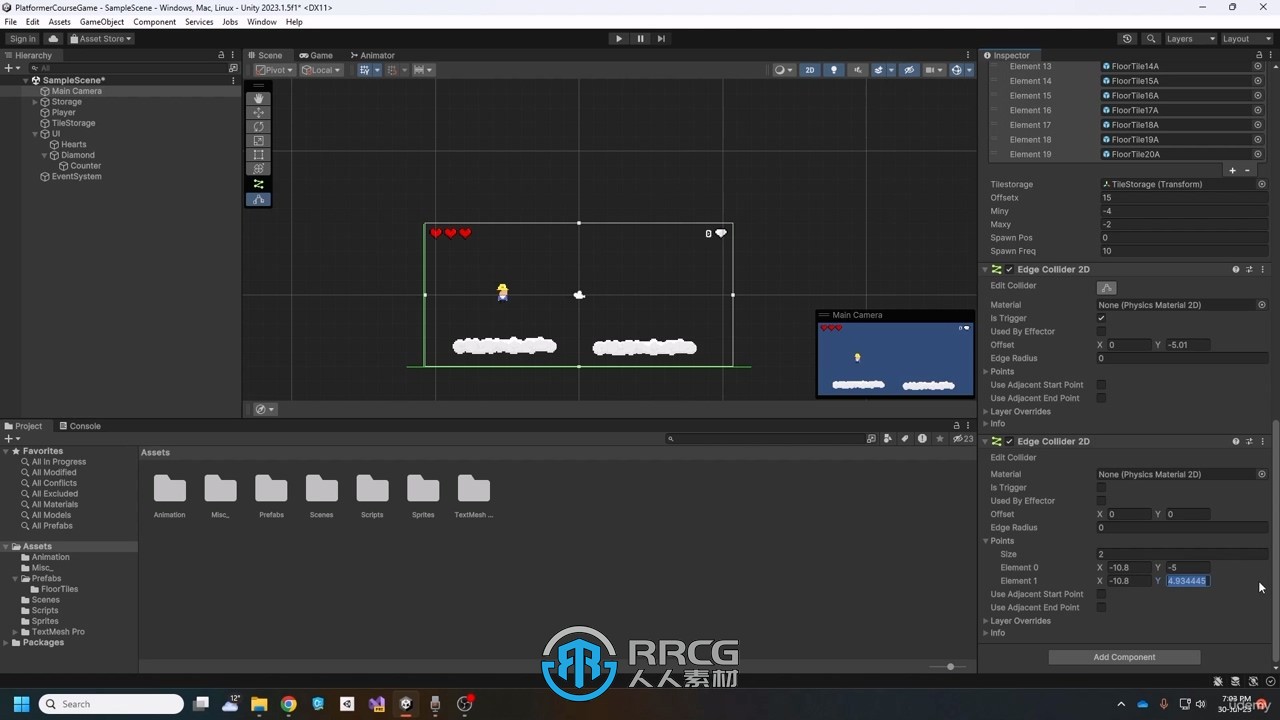Collapse Points on the second Edge Collider
Screen dimensions: 1280x720
click(x=986, y=541)
